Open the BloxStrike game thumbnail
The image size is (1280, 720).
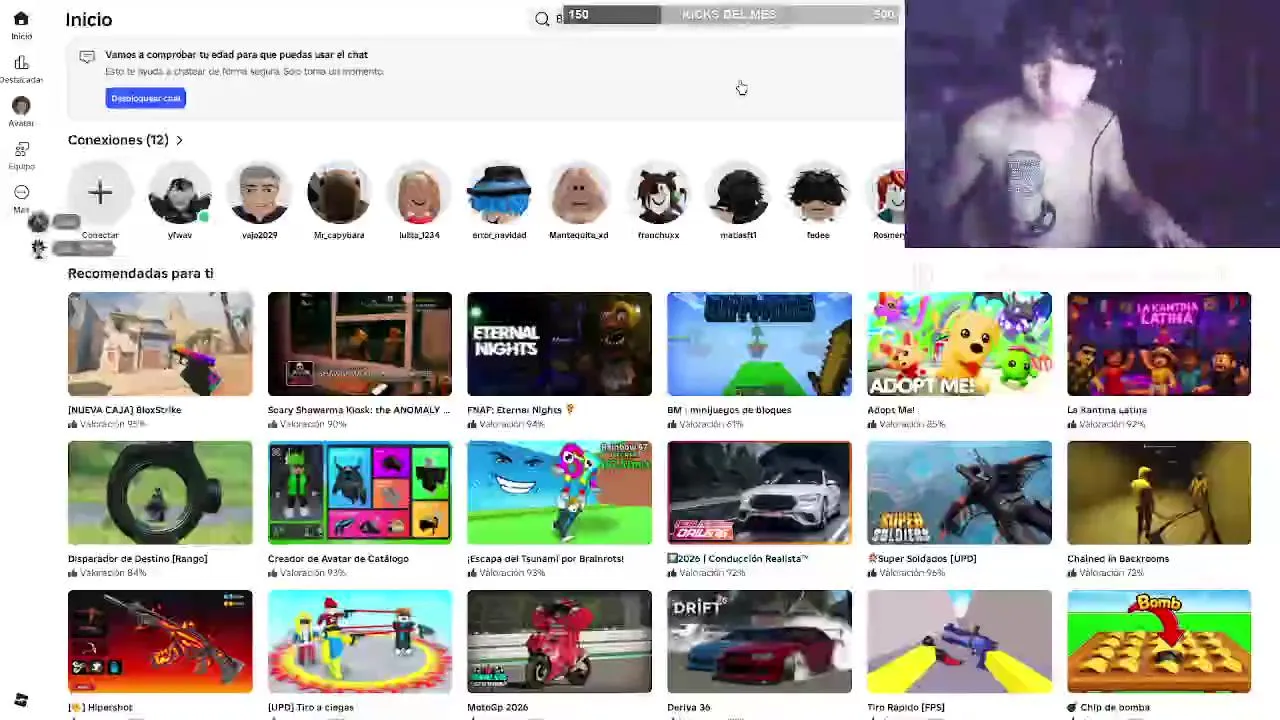tap(160, 344)
